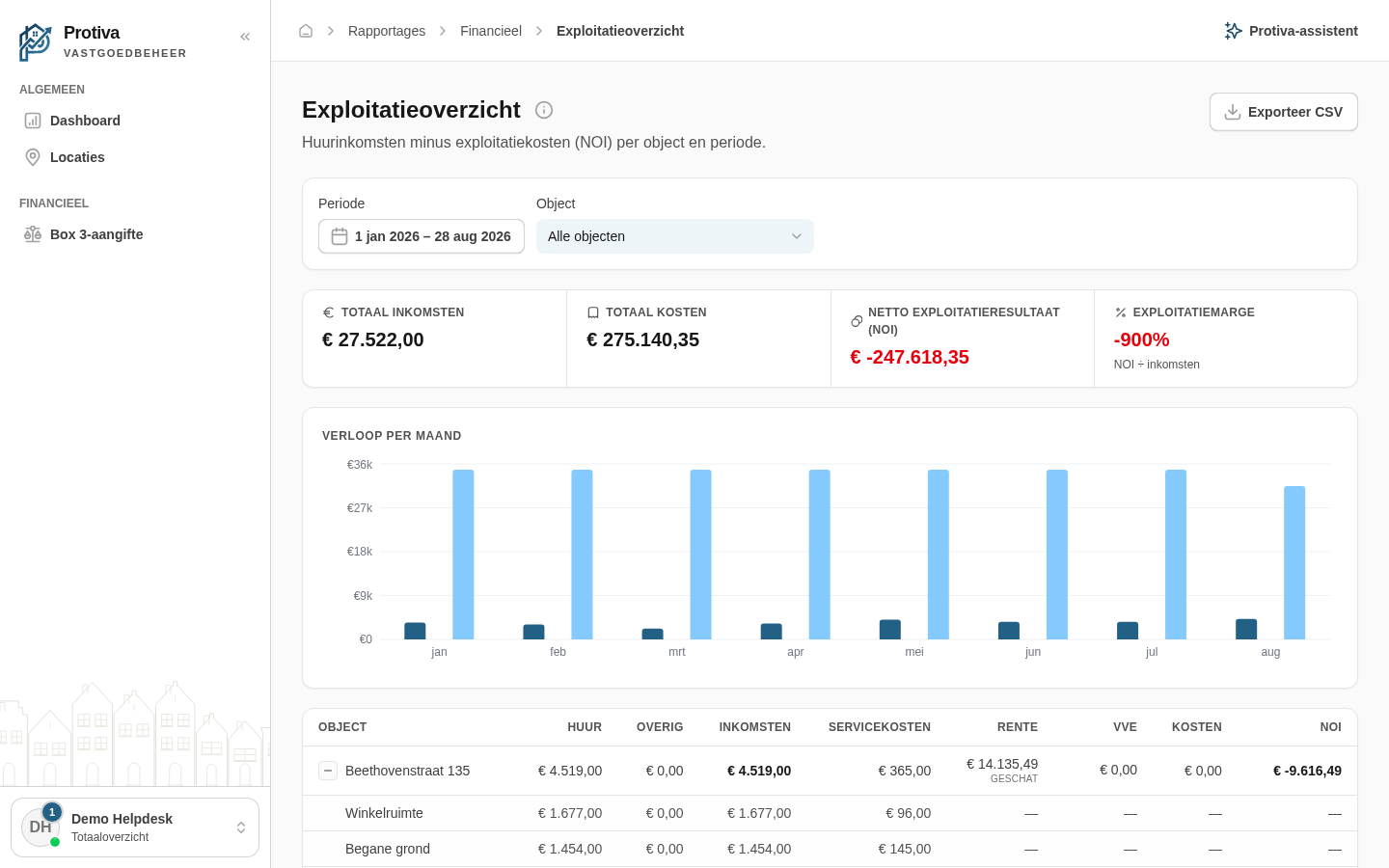Viewport: 1389px width, 868px height.
Task: Click the calendar icon in Periode field
Action: point(340,236)
